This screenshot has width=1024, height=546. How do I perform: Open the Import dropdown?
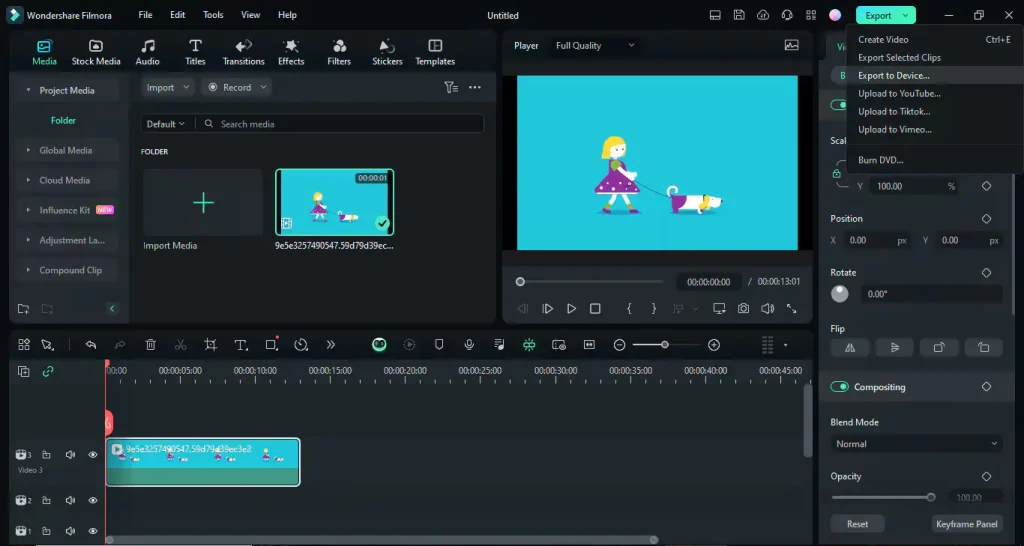click(168, 88)
